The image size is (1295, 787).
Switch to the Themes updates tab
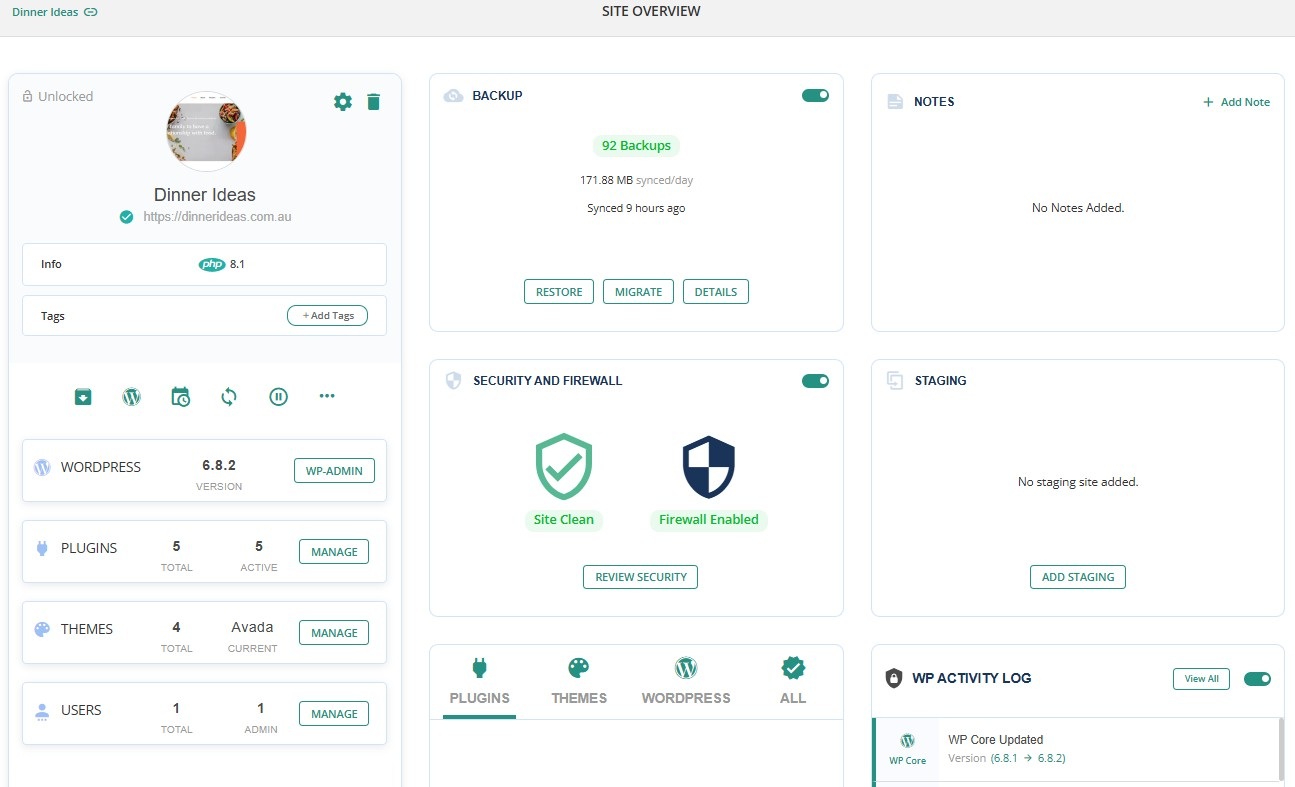pyautogui.click(x=579, y=682)
